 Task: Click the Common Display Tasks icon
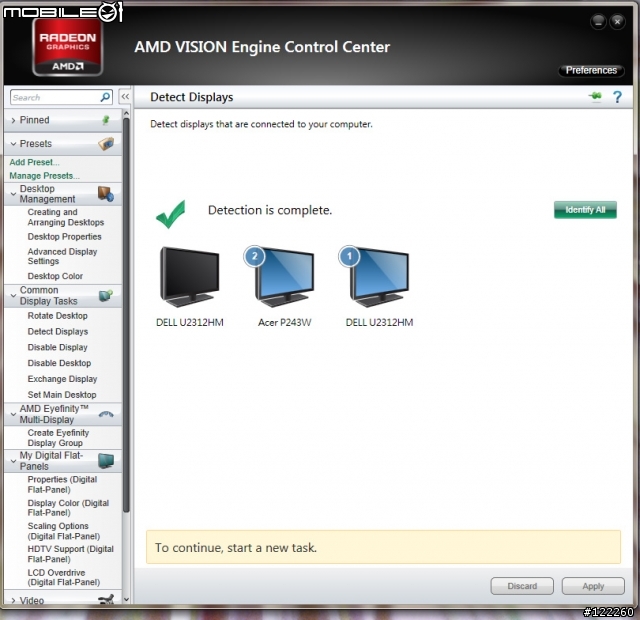tap(106, 295)
